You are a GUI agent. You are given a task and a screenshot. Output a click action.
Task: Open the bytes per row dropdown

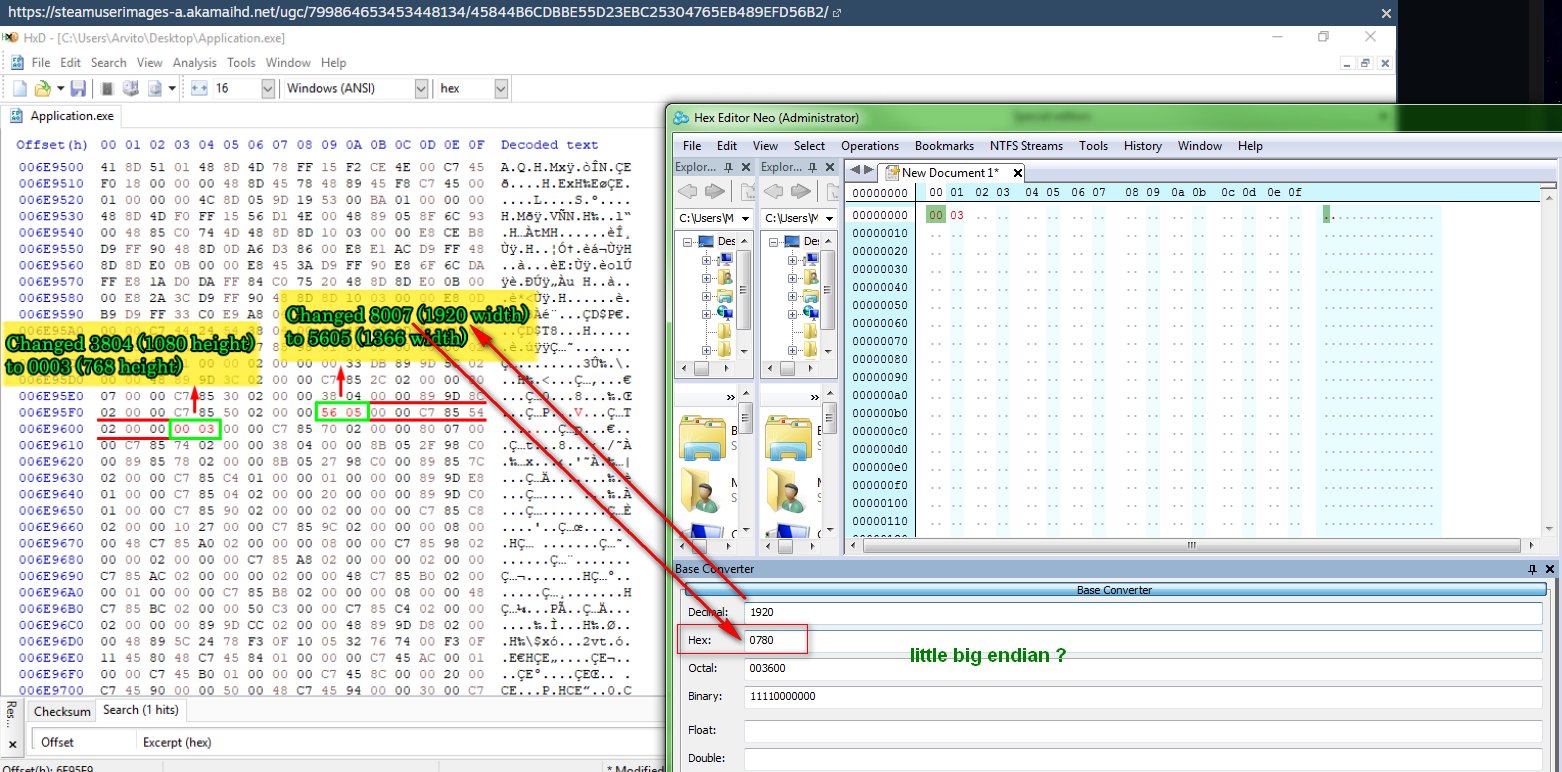coord(267,88)
